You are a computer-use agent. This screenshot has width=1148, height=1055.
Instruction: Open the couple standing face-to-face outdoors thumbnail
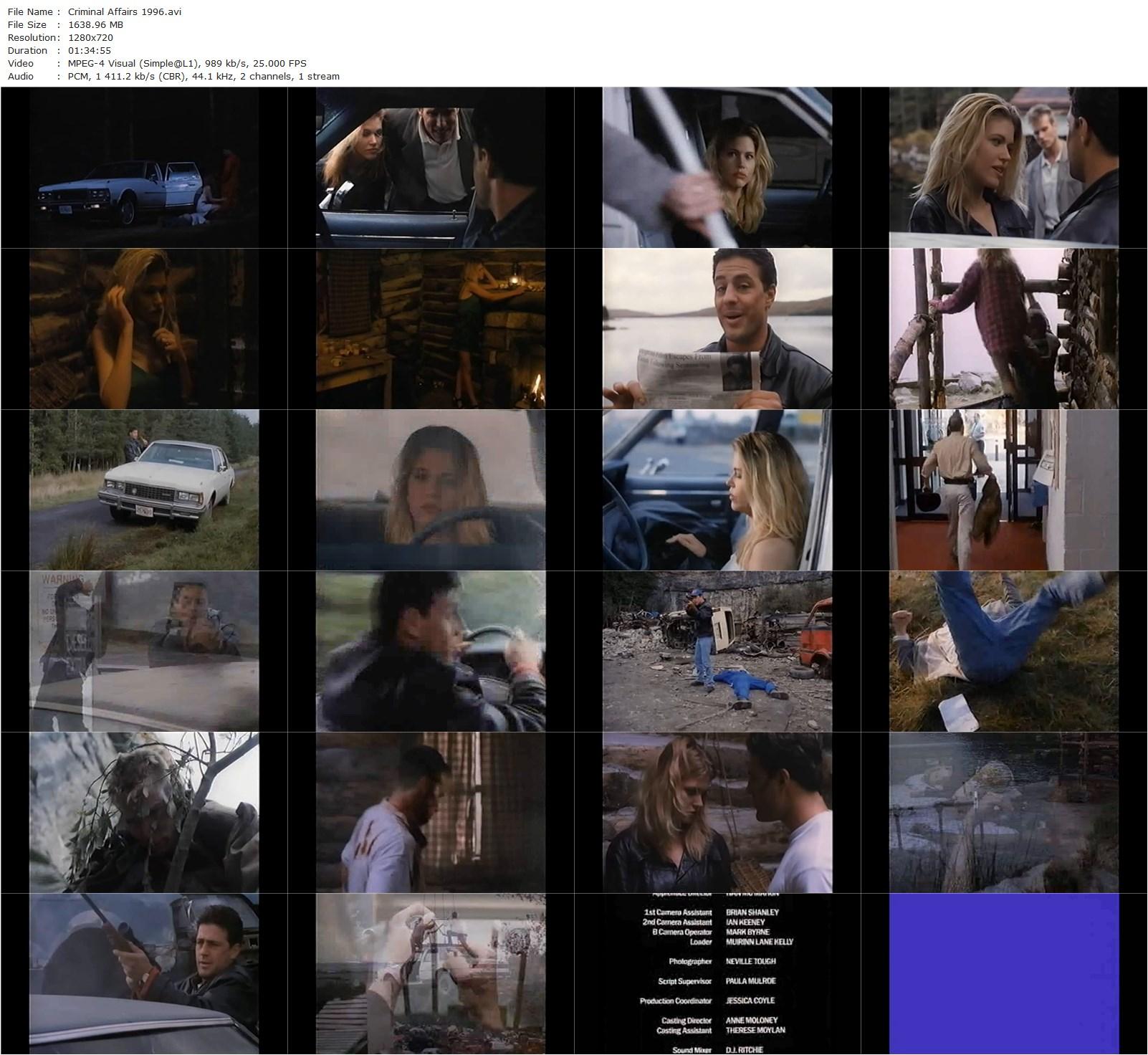click(717, 813)
